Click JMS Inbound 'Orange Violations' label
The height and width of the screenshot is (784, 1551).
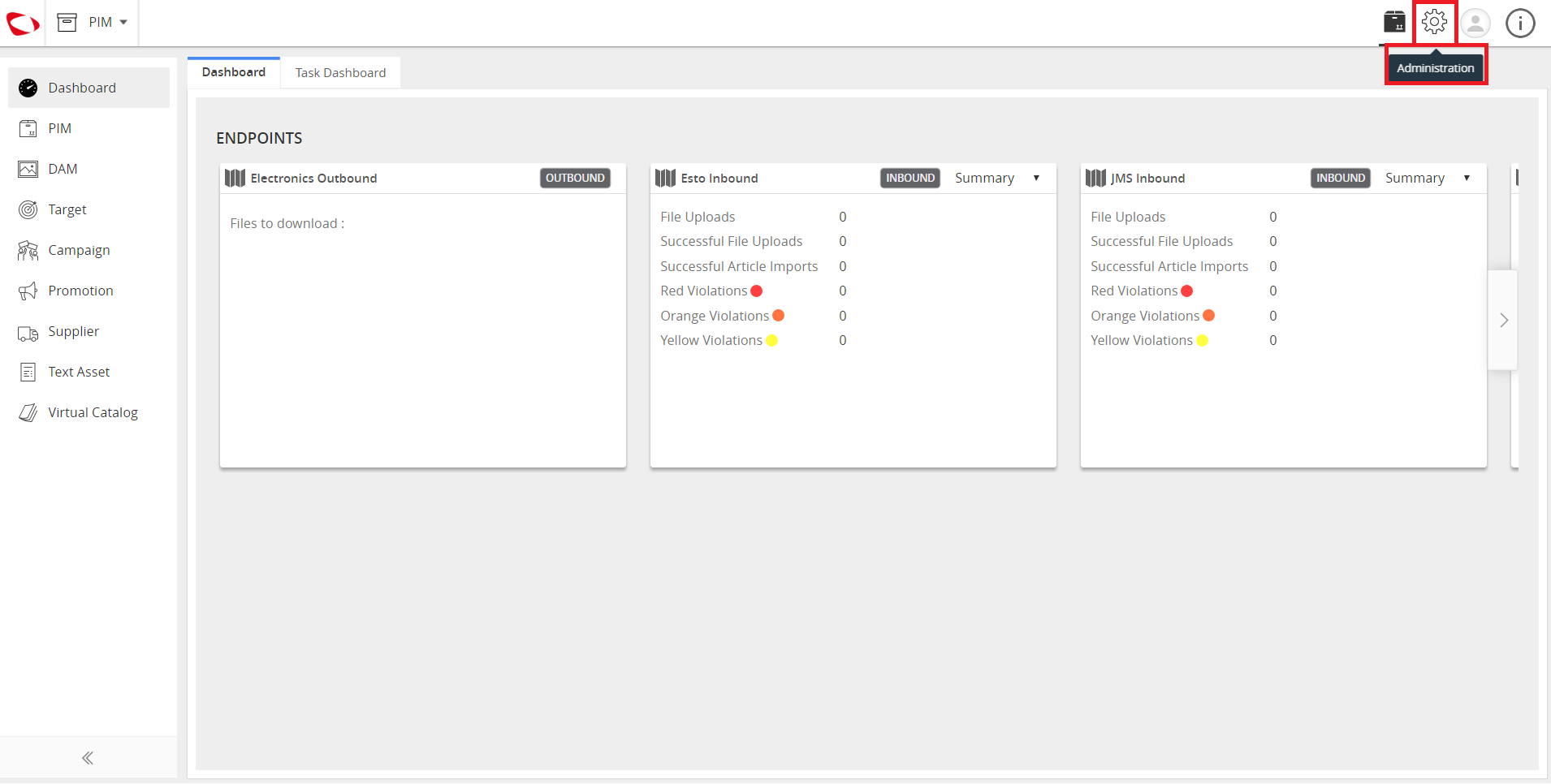(x=1145, y=316)
